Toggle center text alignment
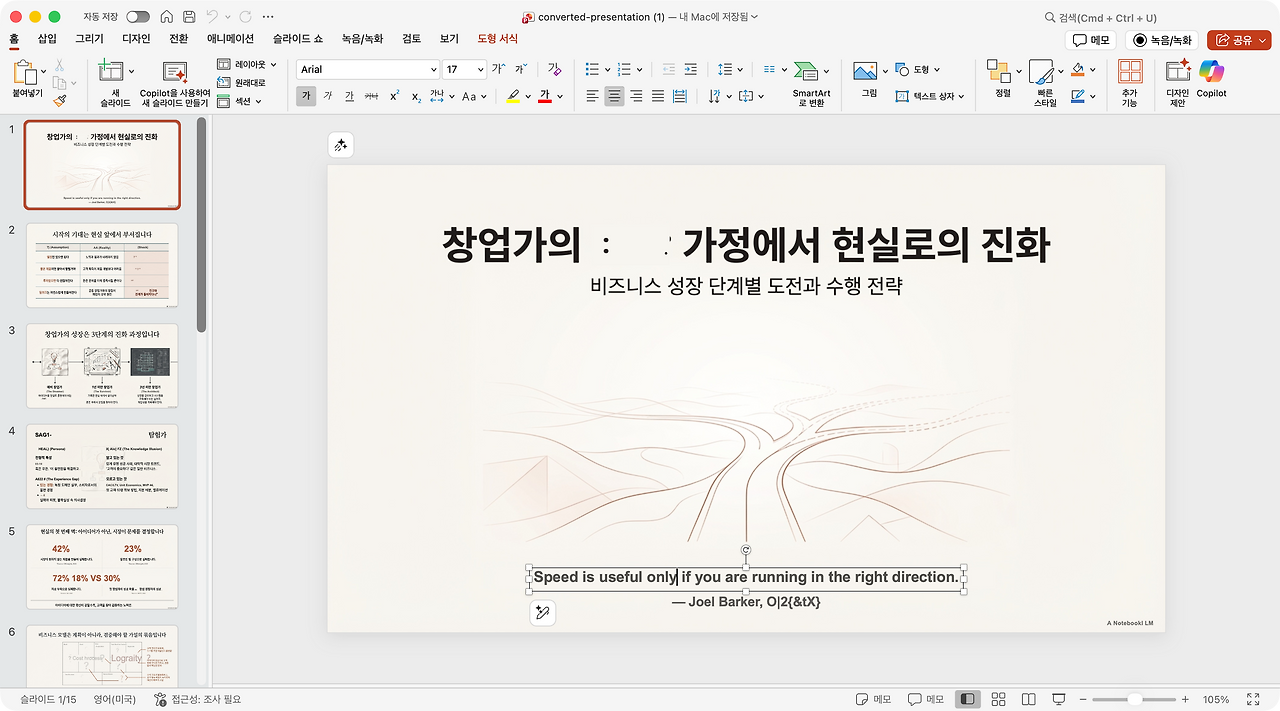Screen dimensions: 1280x711 coord(614,96)
